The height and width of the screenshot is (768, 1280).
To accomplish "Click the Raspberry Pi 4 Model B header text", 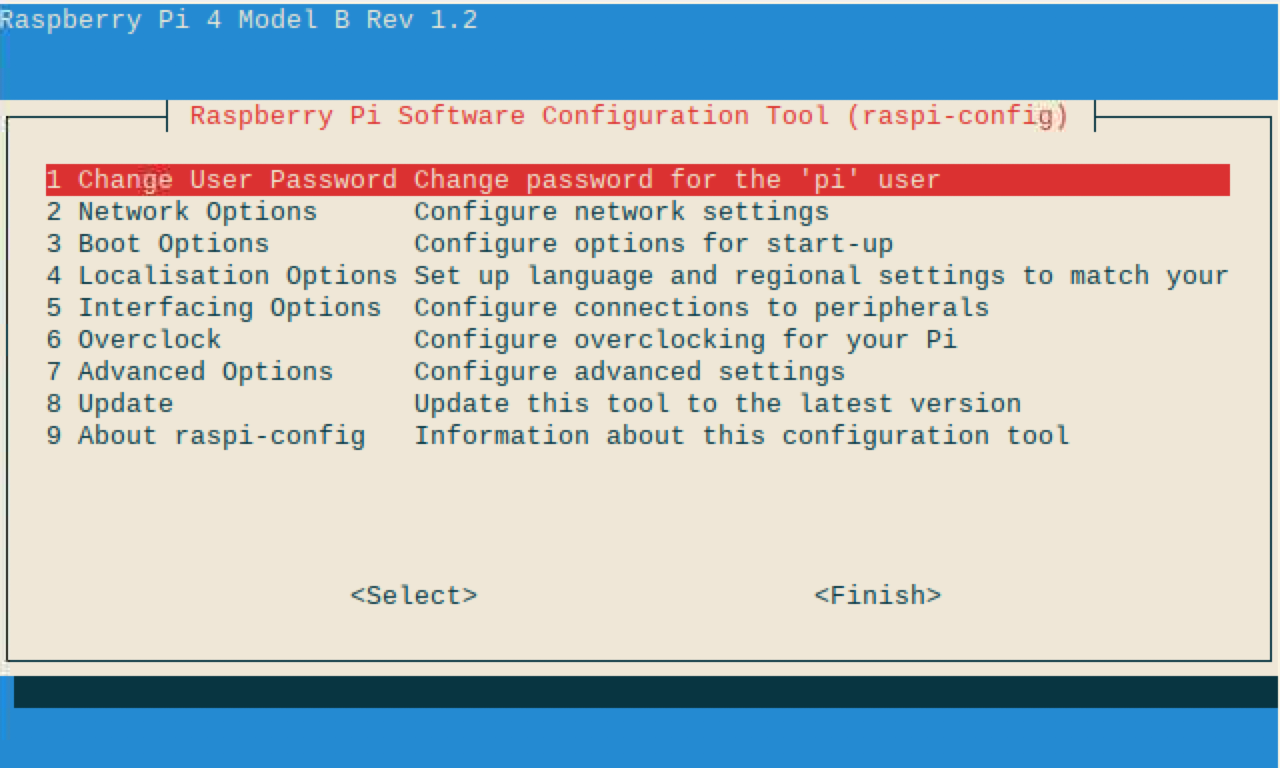I will [239, 20].
